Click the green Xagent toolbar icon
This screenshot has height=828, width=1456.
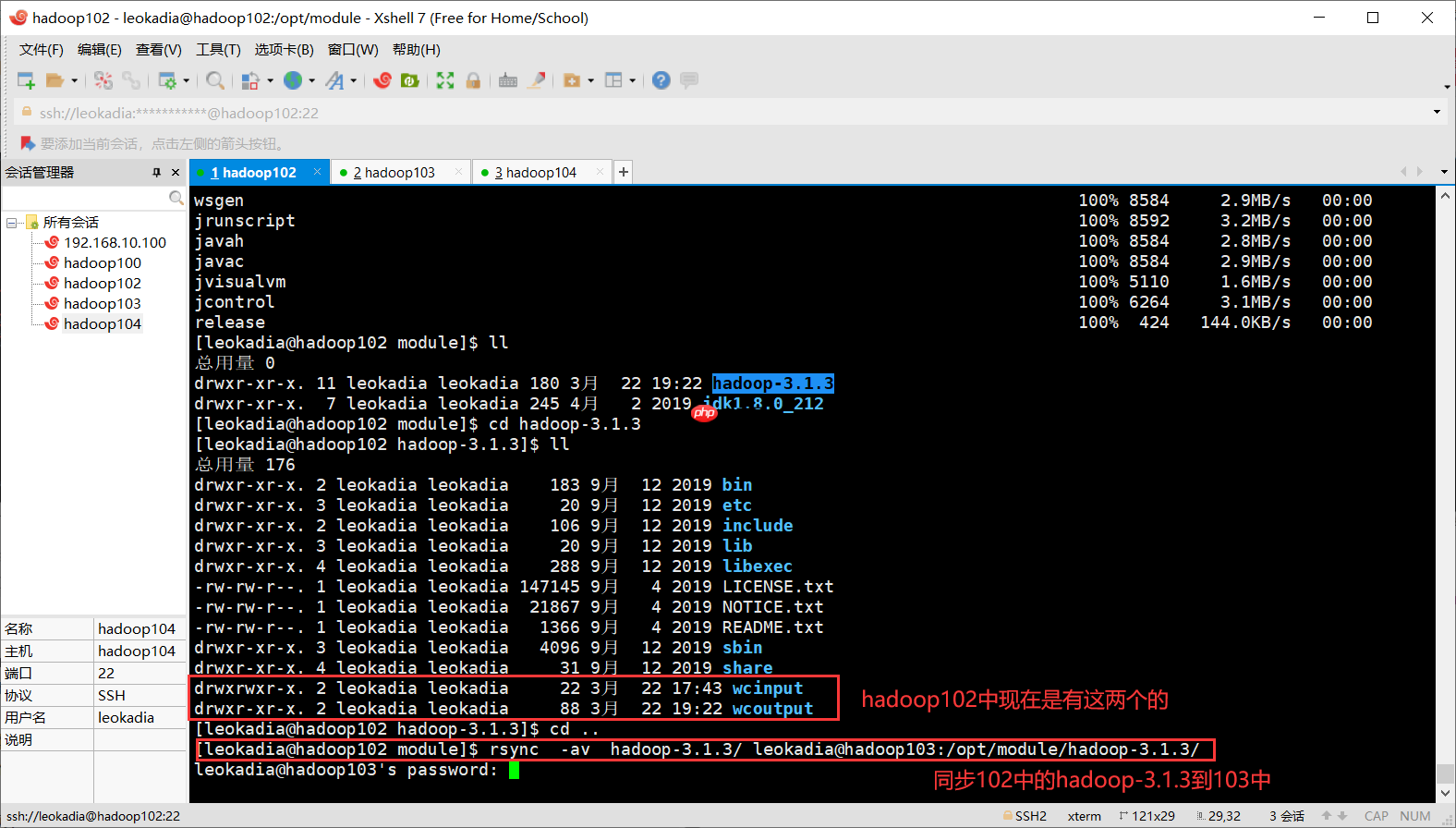coord(410,80)
